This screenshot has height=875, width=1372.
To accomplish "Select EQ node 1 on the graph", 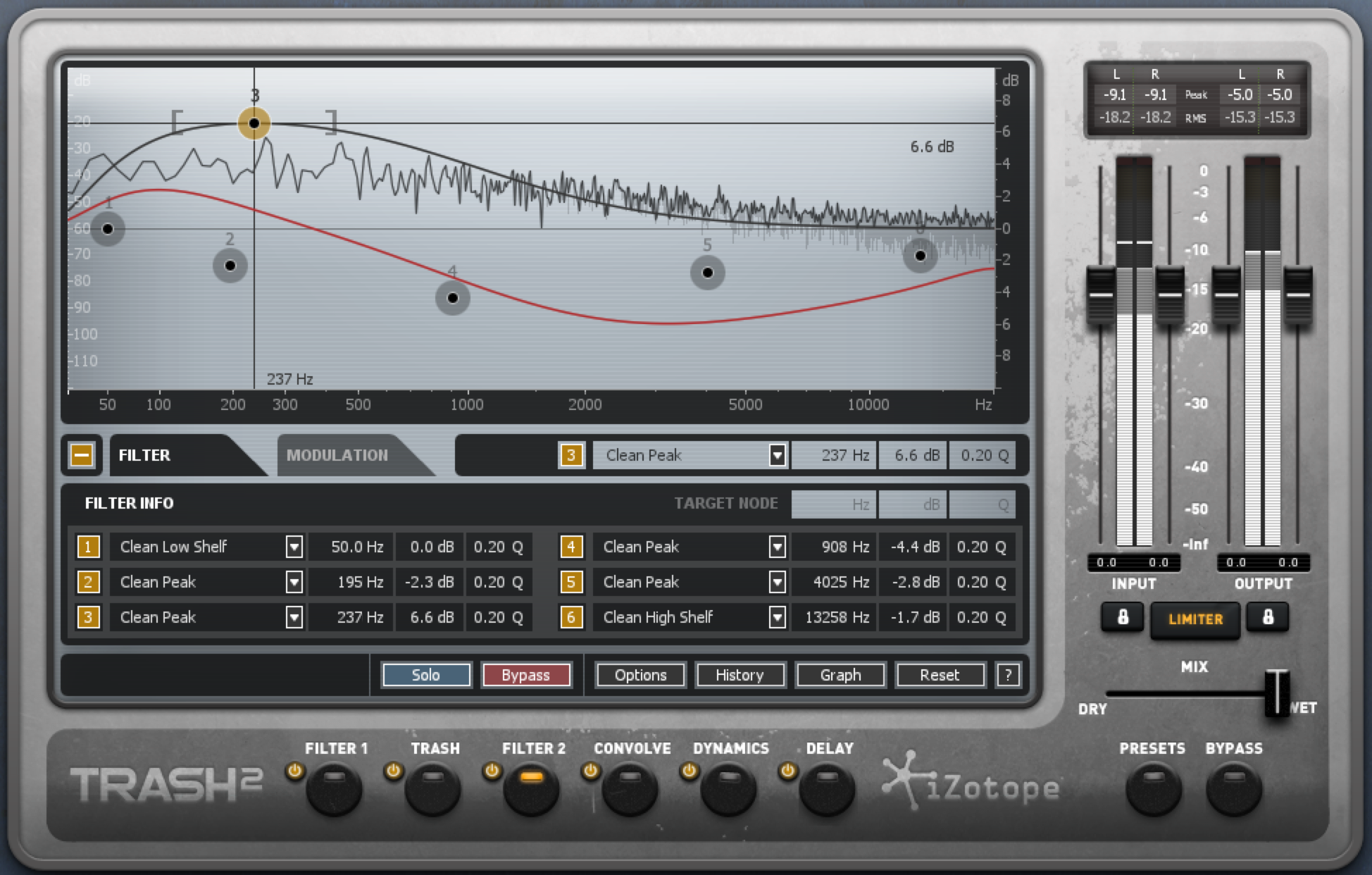I will (x=108, y=228).
